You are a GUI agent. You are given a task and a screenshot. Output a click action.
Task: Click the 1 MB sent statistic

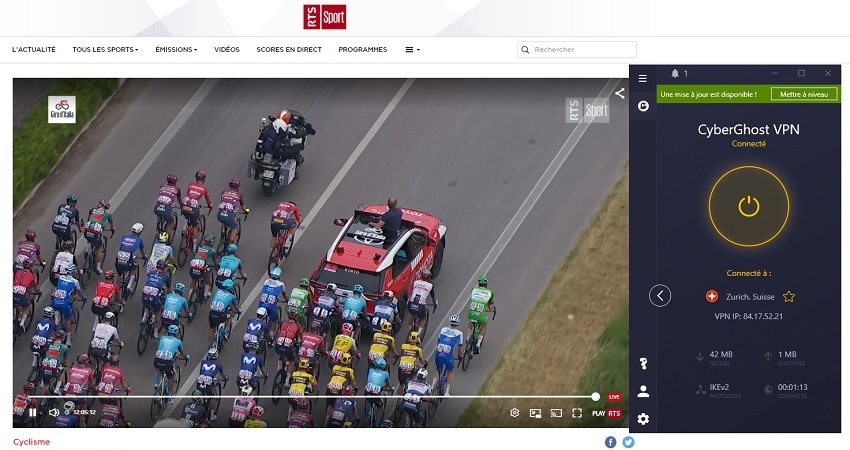pyautogui.click(x=787, y=354)
